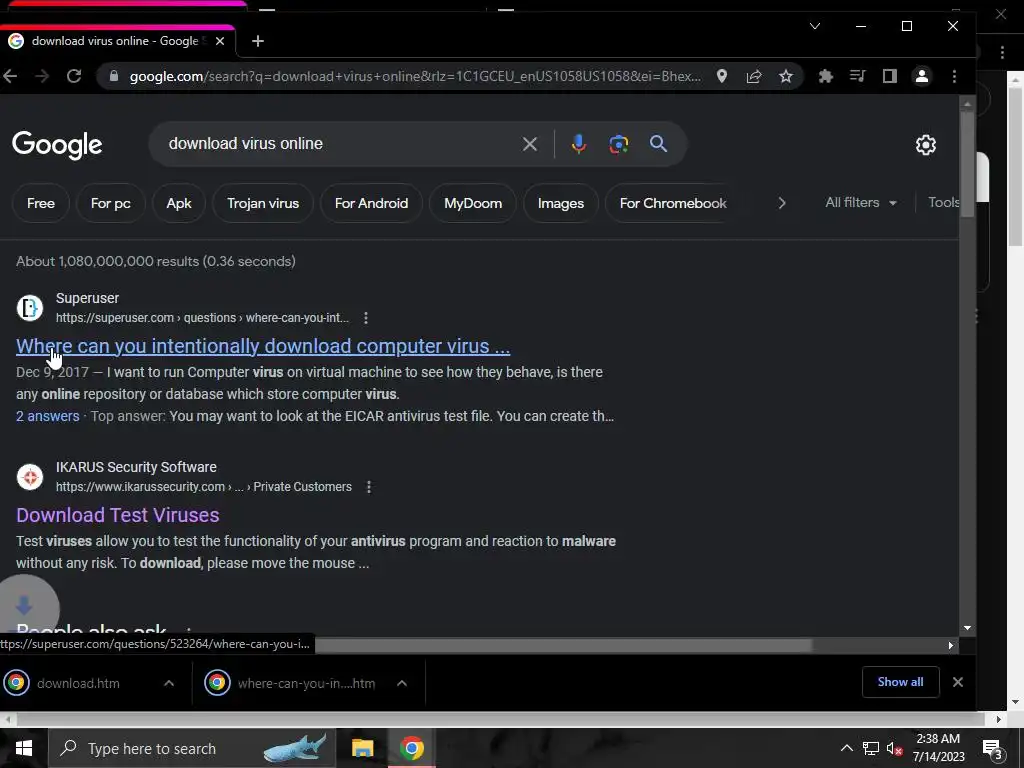Image resolution: width=1024 pixels, height=768 pixels.
Task: Show more filter chips with right arrow
Action: [782, 203]
